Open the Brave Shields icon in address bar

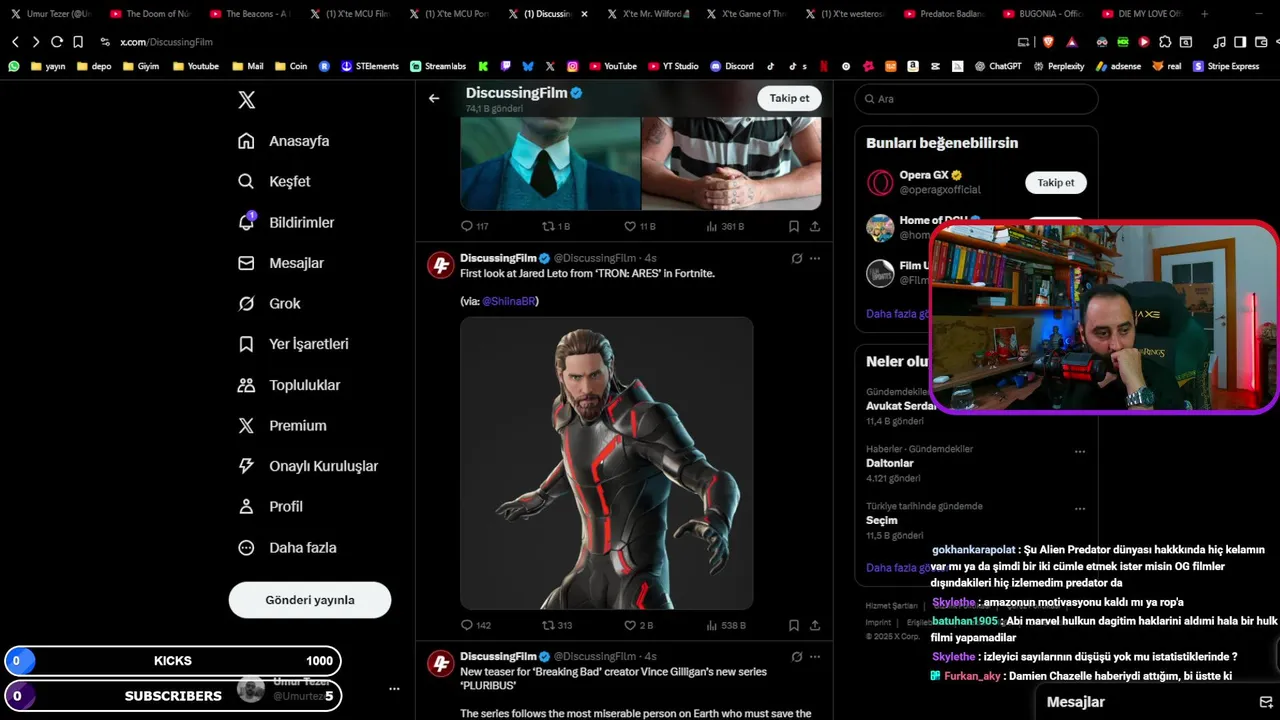point(1048,42)
